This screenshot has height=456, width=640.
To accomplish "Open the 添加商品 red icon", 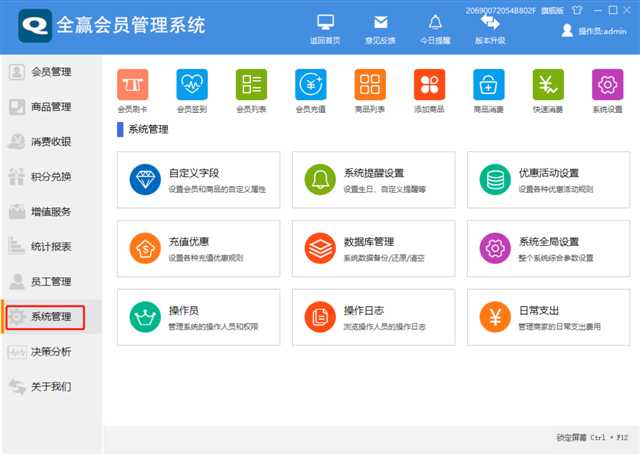I will [429, 85].
